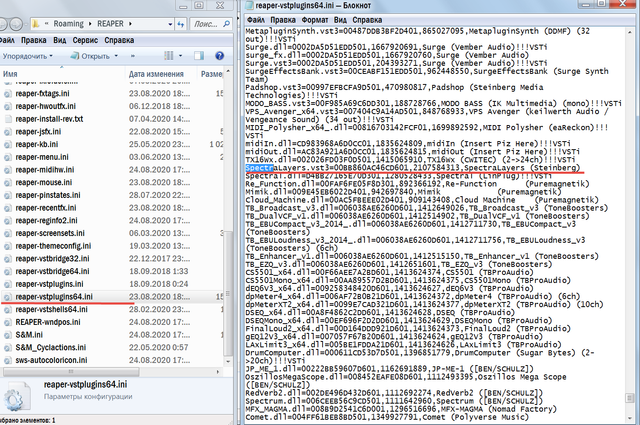The width and height of the screenshot is (640, 425).
Task: Click the gear icon of reaper-kb.ini
Action: point(8,144)
